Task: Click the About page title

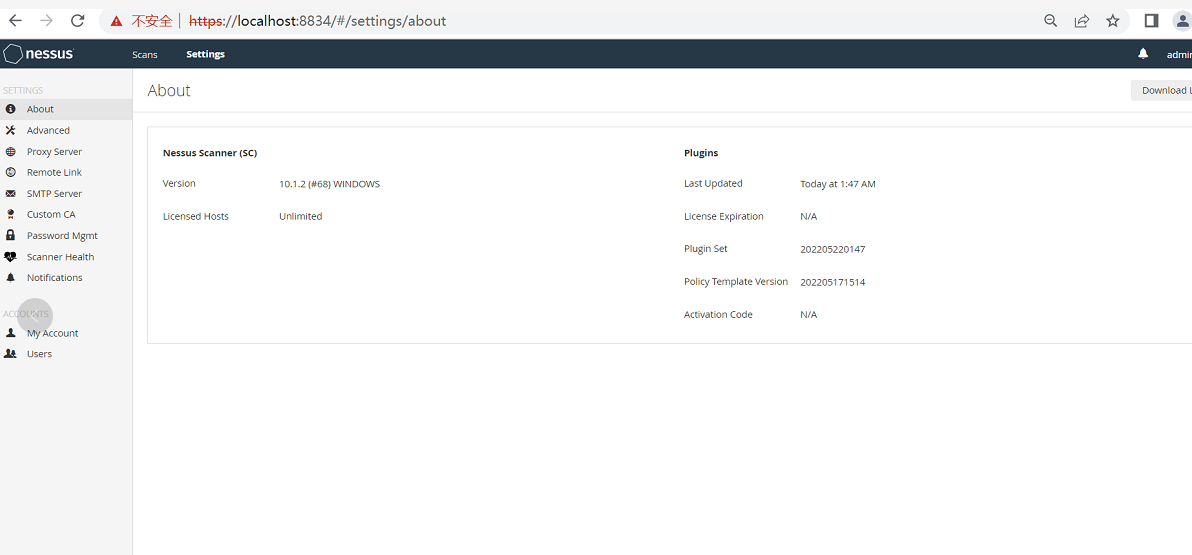Action: (x=169, y=90)
